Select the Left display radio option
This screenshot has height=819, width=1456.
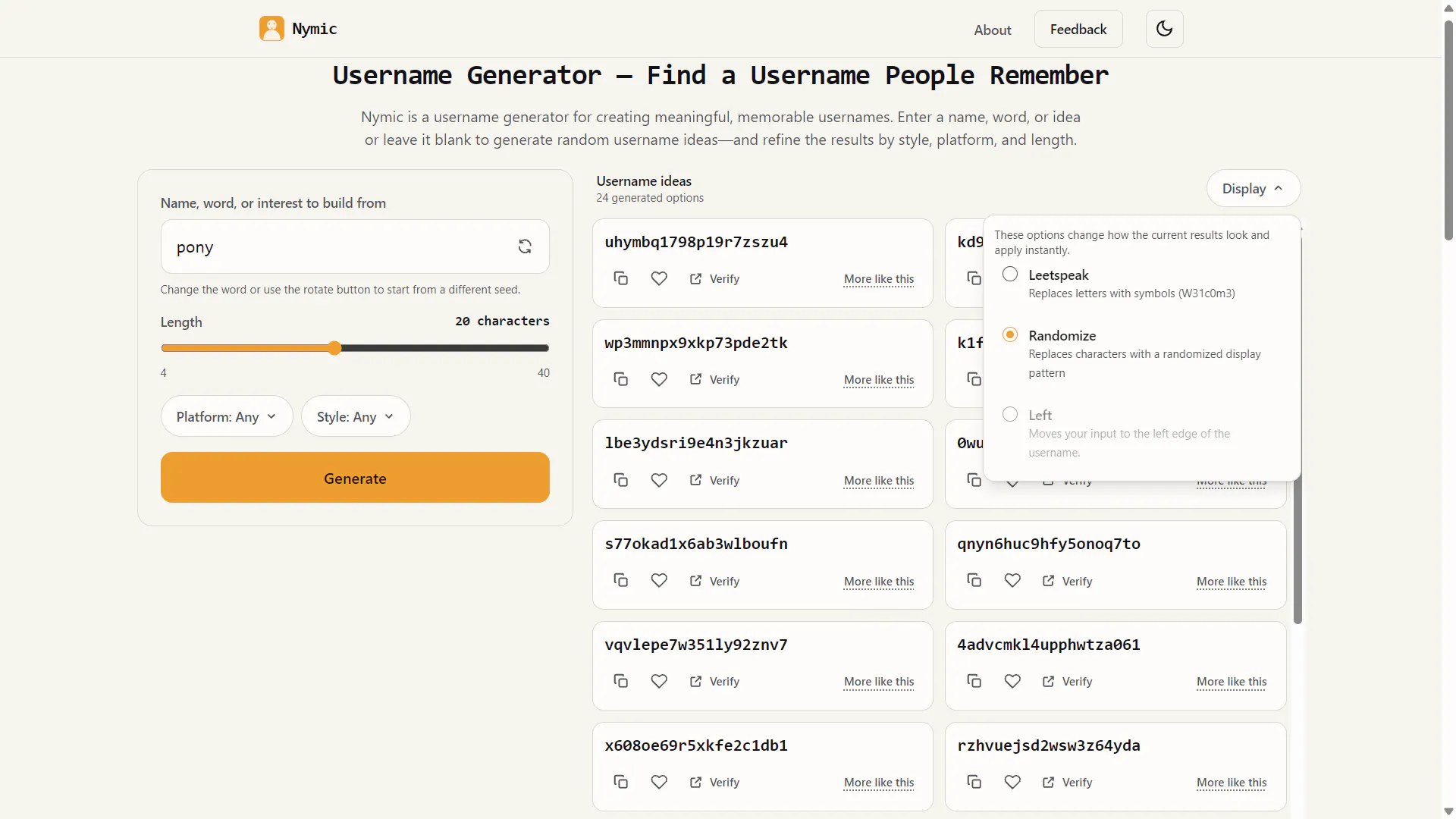pos(1010,414)
